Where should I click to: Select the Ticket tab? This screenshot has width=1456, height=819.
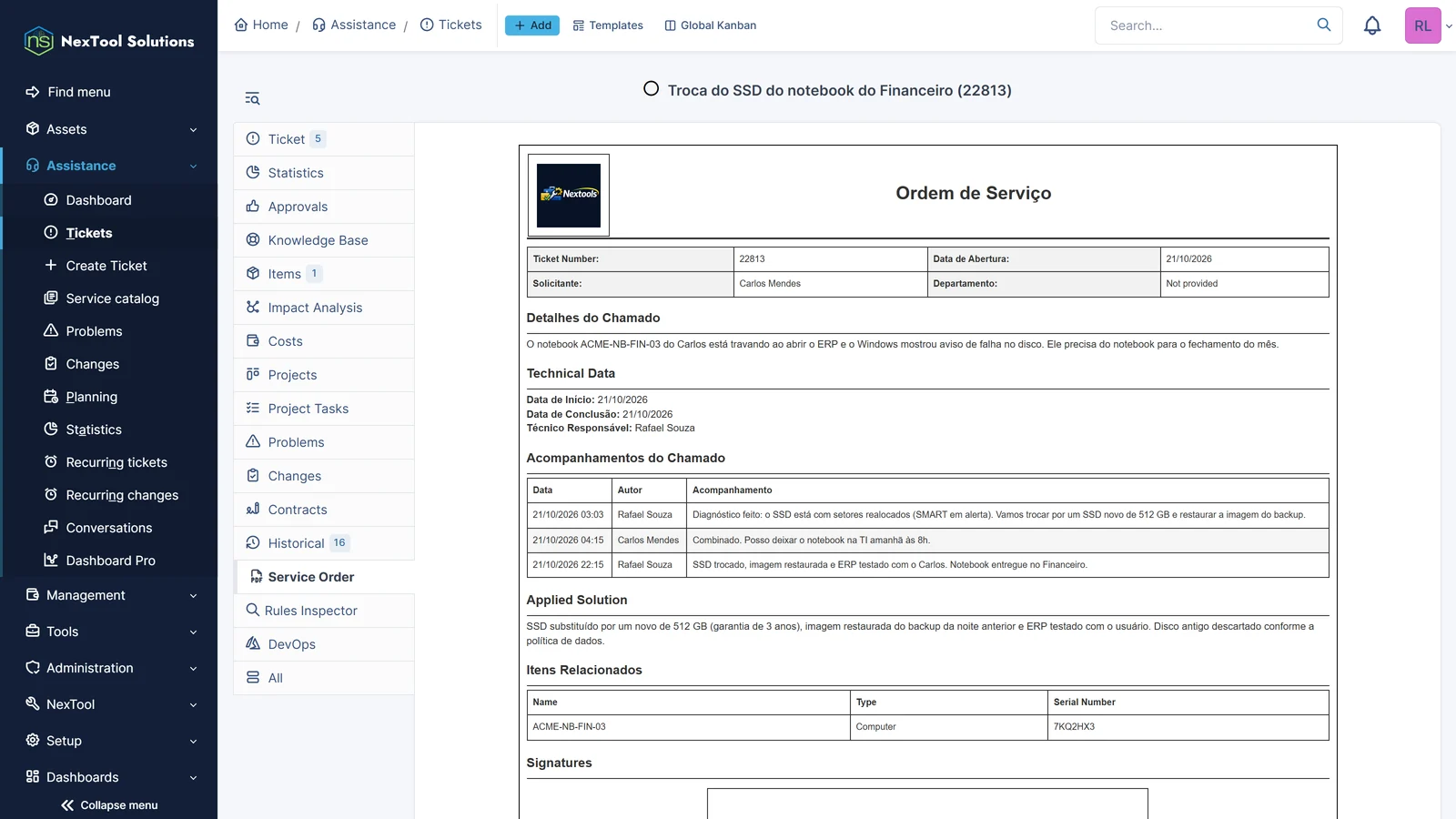[x=324, y=139]
